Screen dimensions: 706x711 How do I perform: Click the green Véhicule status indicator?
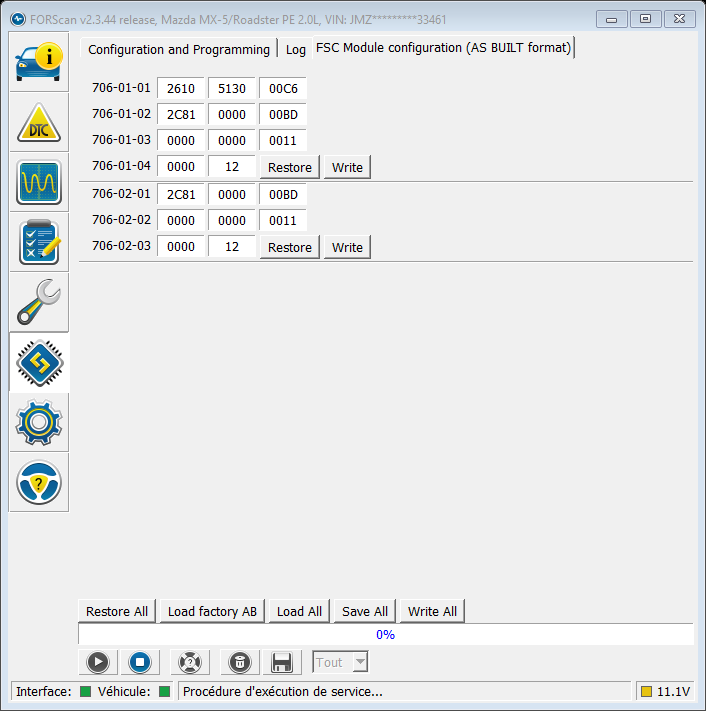click(165, 692)
